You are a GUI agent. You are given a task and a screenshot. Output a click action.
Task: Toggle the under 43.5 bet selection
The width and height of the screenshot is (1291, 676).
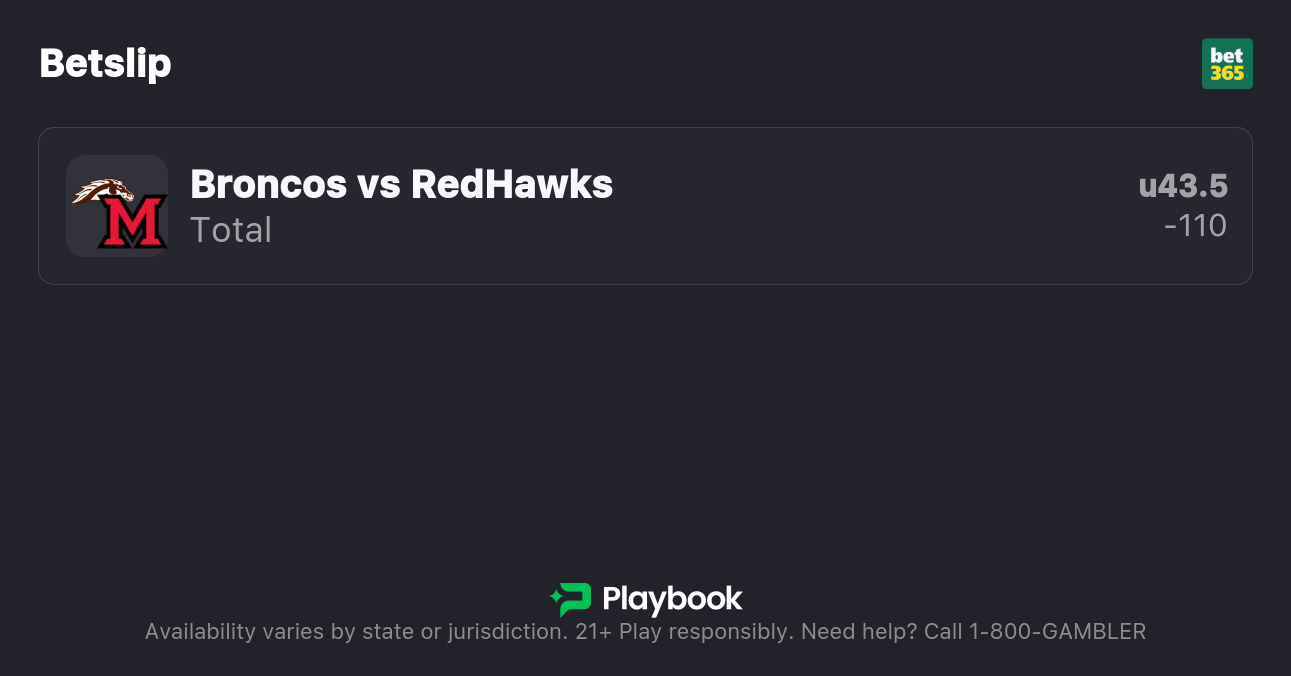coord(1183,186)
